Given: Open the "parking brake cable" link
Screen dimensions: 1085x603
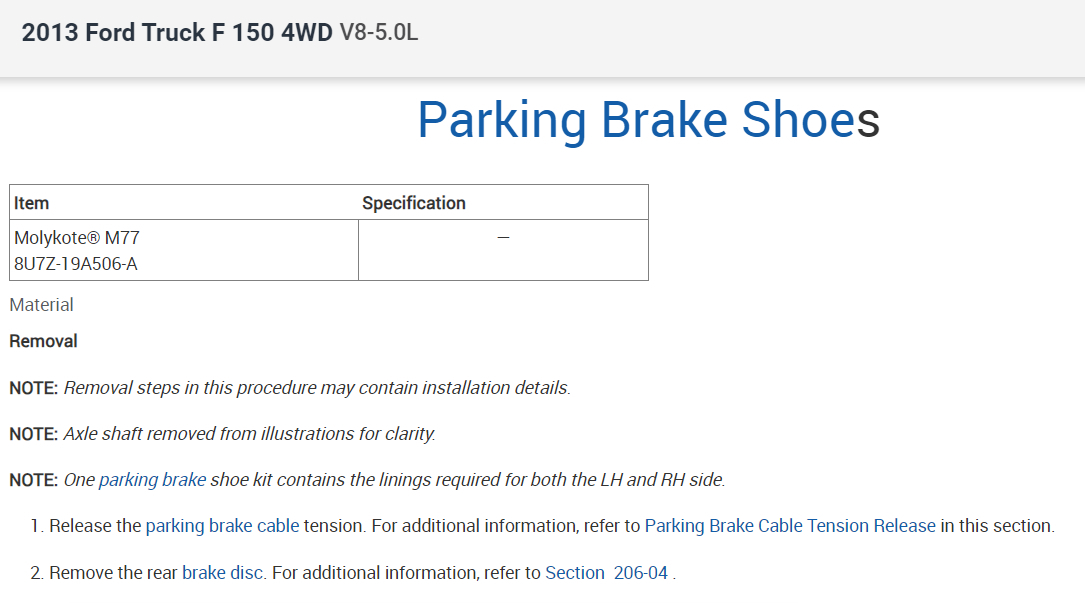Looking at the screenshot, I should pyautogui.click(x=222, y=526).
